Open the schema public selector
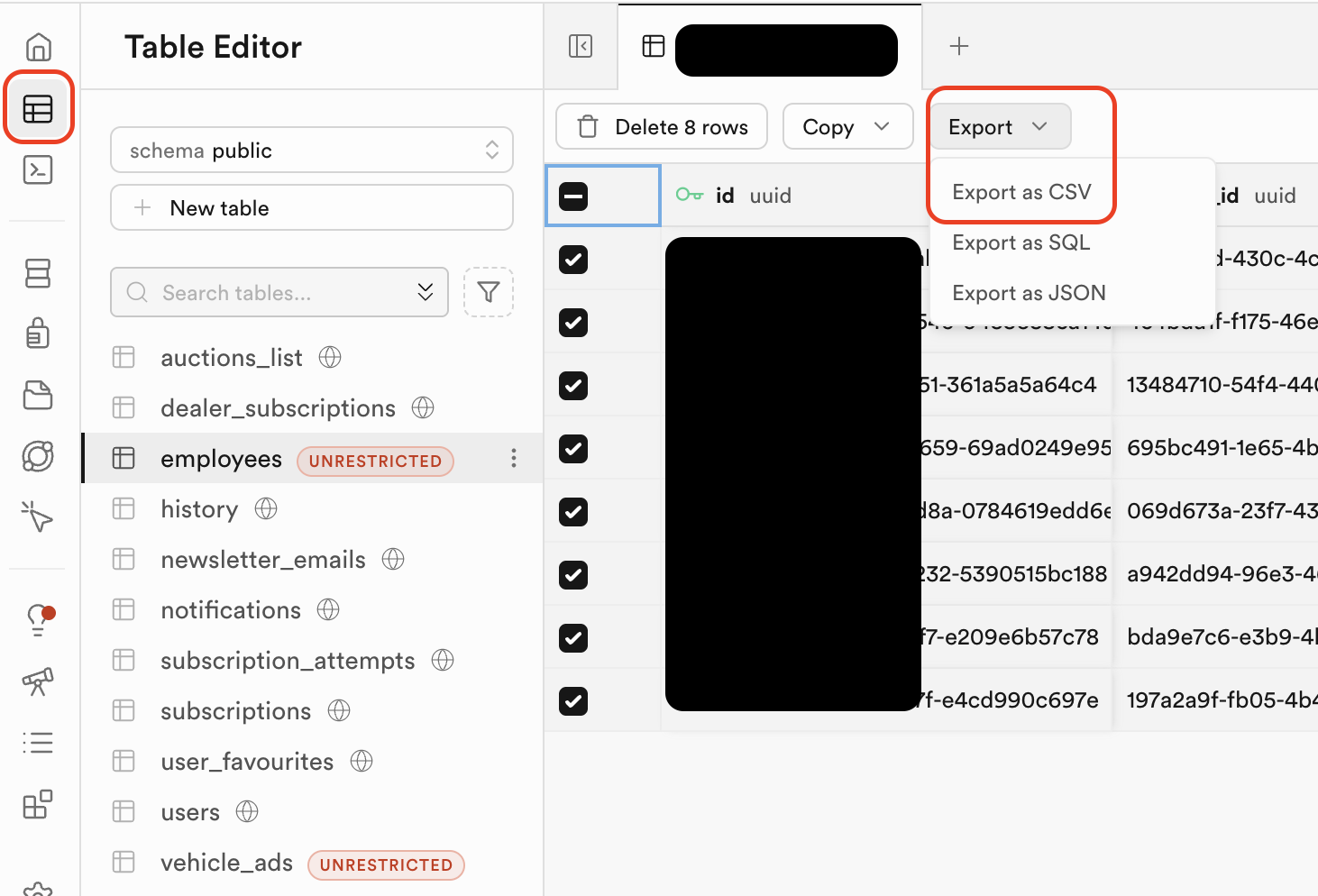This screenshot has width=1318, height=896. click(x=311, y=150)
